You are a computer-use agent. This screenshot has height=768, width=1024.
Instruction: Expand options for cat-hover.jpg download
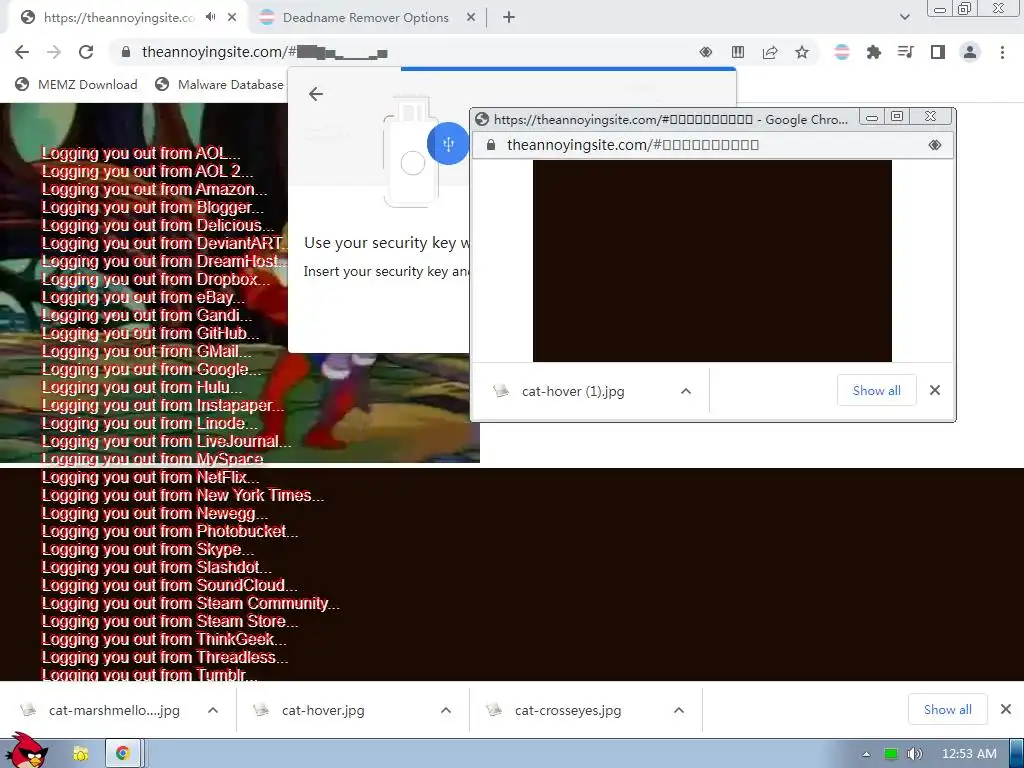click(446, 710)
